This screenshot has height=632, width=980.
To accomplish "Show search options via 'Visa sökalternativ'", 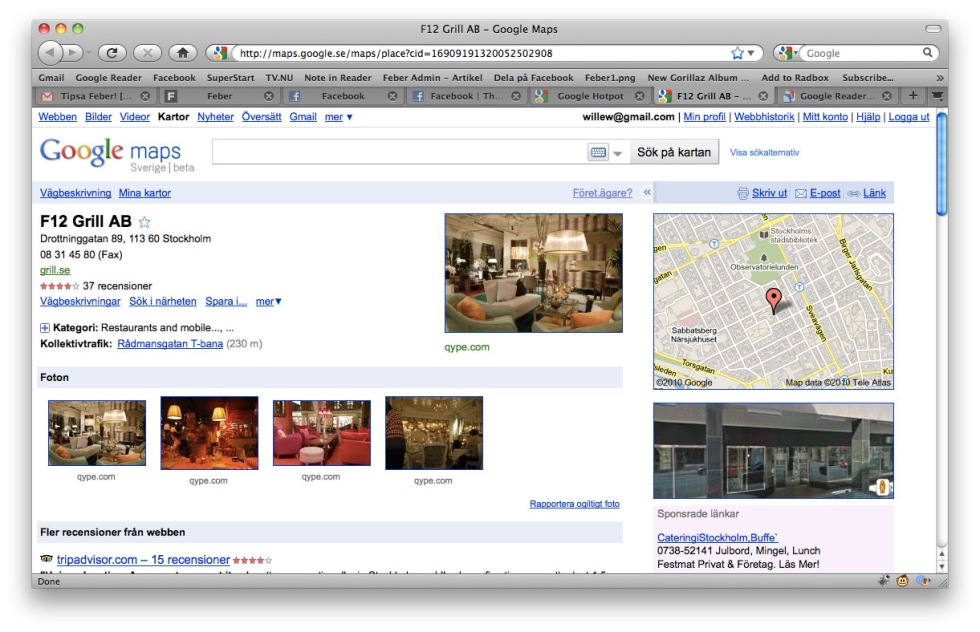I will tap(764, 153).
